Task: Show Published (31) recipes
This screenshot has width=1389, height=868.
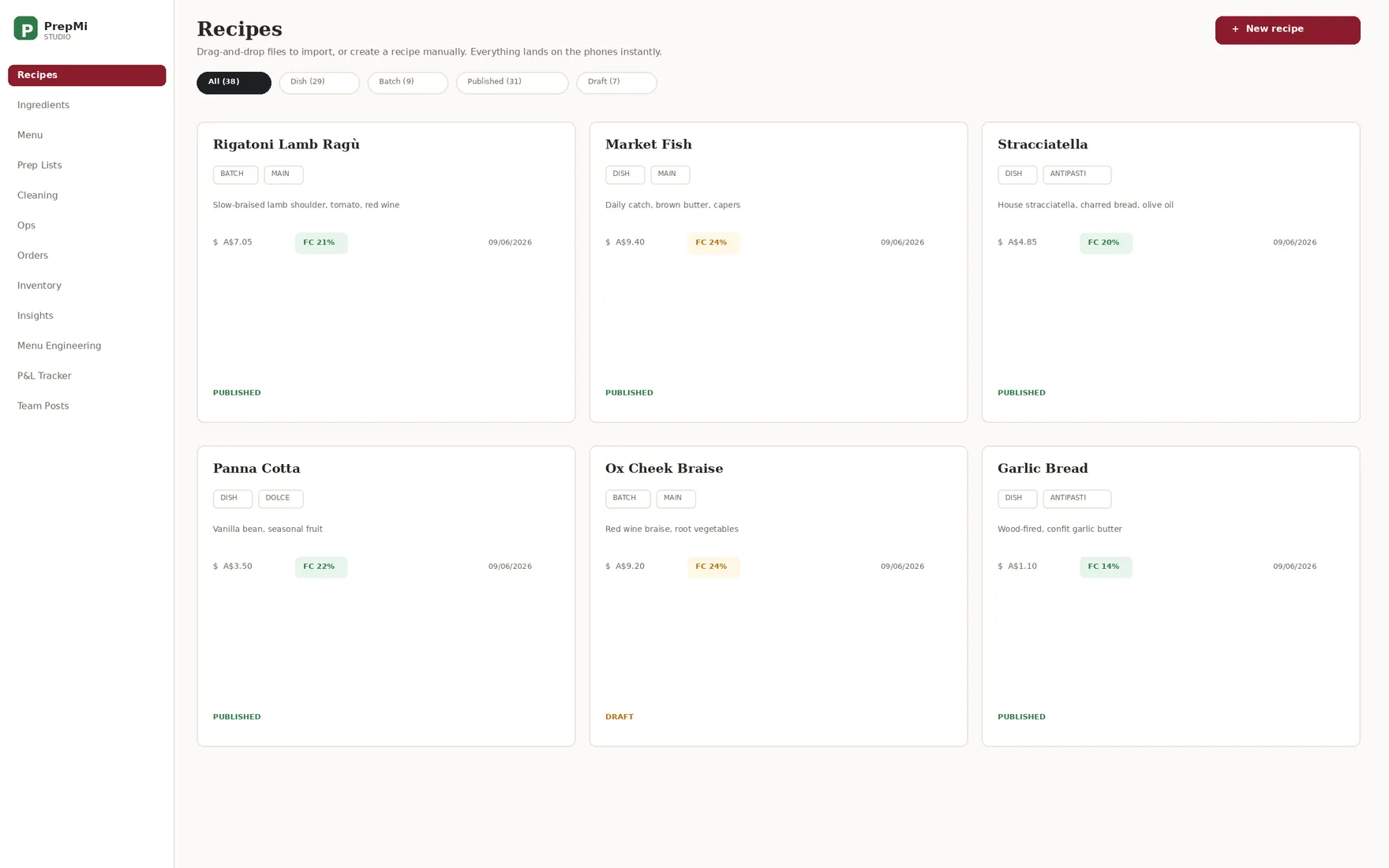Action: tap(511, 82)
